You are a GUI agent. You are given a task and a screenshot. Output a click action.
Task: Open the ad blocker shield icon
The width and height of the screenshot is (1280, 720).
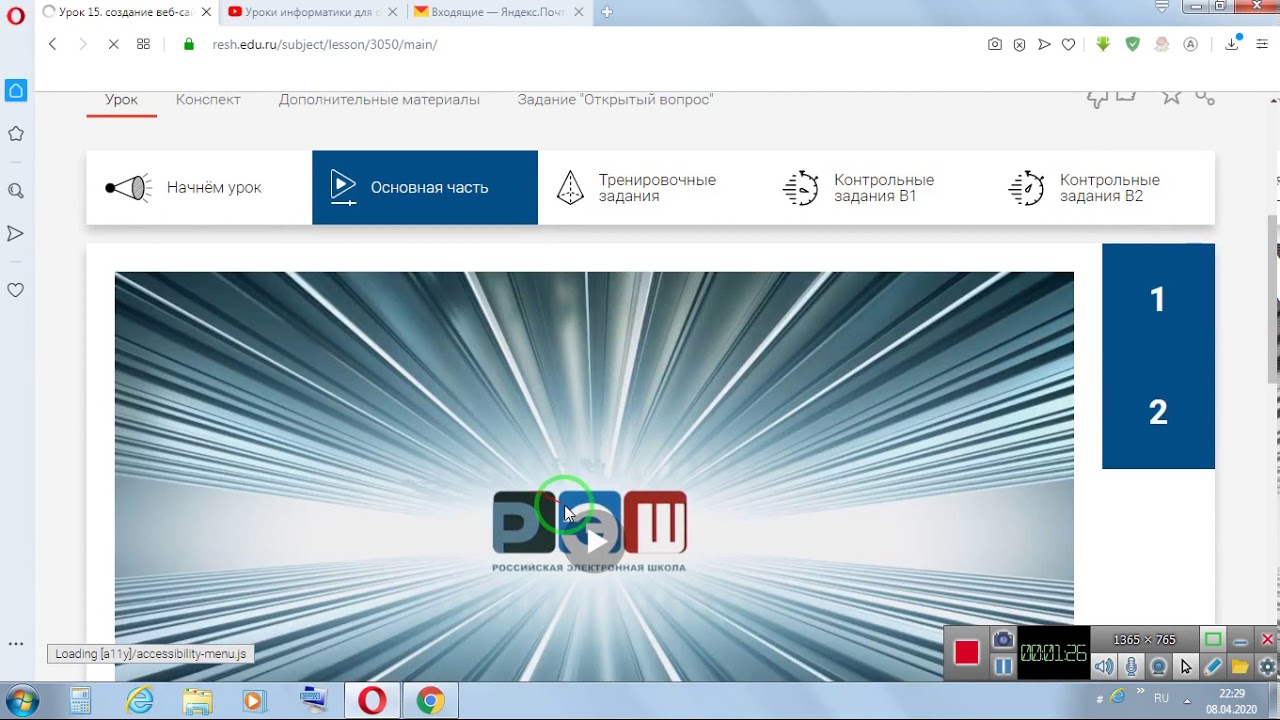coord(1019,44)
